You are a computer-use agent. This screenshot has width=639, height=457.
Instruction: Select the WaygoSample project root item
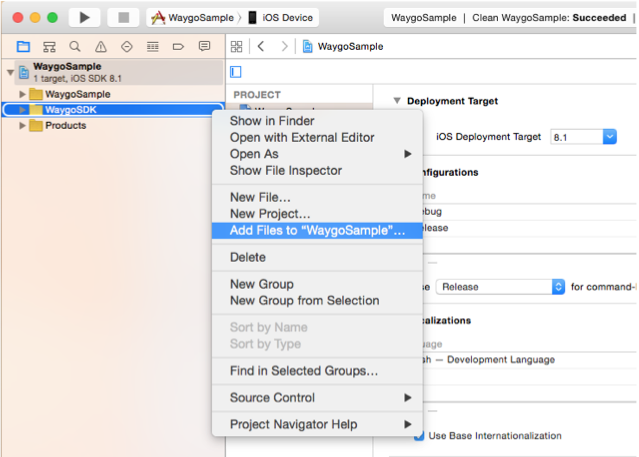(x=119, y=72)
